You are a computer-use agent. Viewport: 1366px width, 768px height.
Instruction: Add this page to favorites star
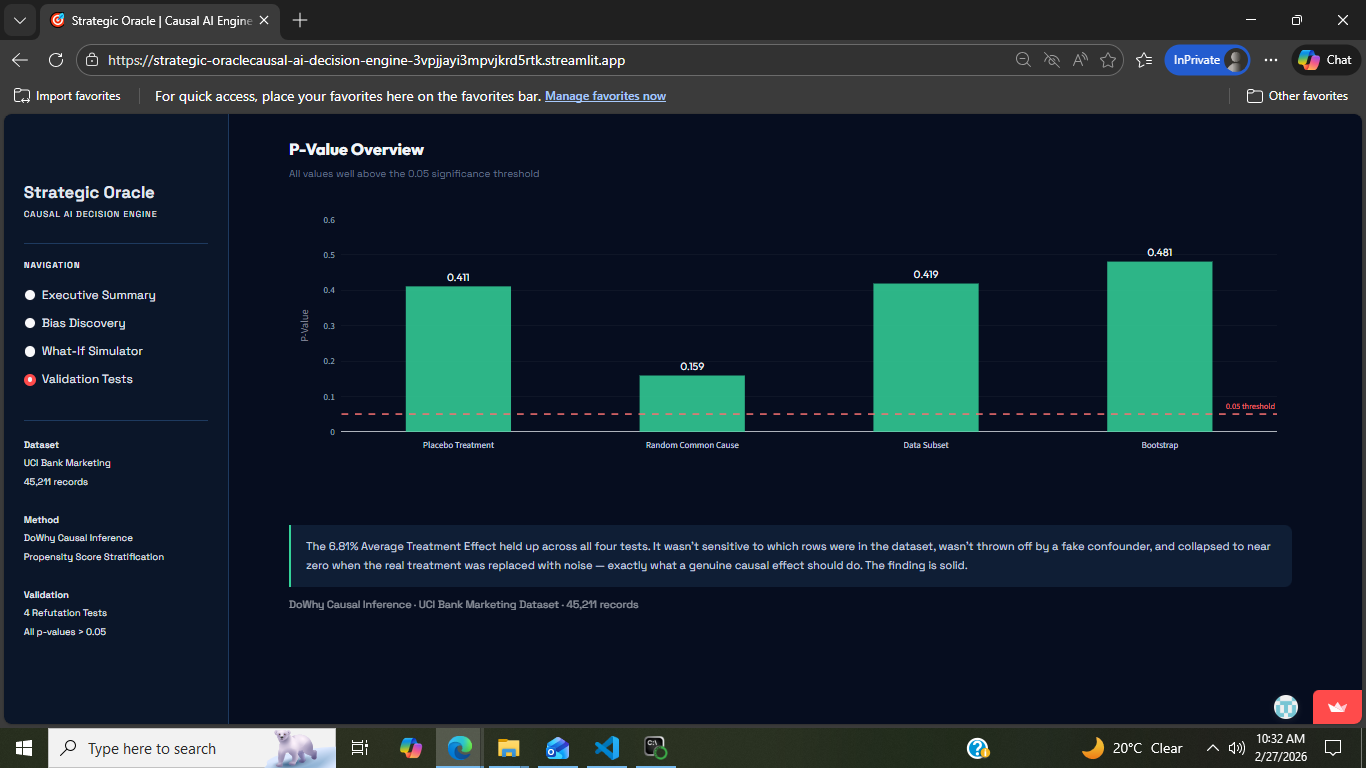pos(1107,60)
